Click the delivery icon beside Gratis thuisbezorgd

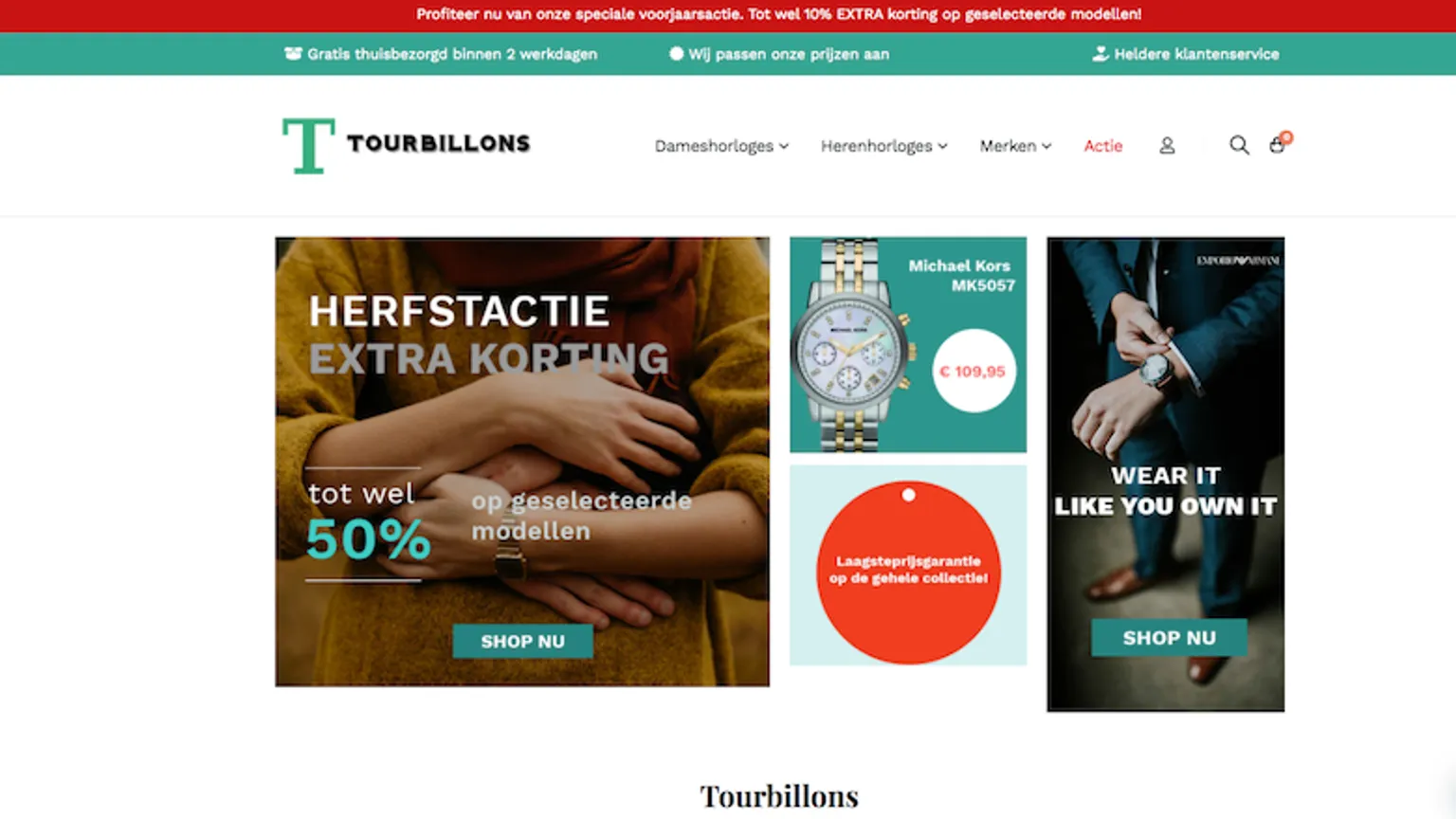pyautogui.click(x=293, y=54)
